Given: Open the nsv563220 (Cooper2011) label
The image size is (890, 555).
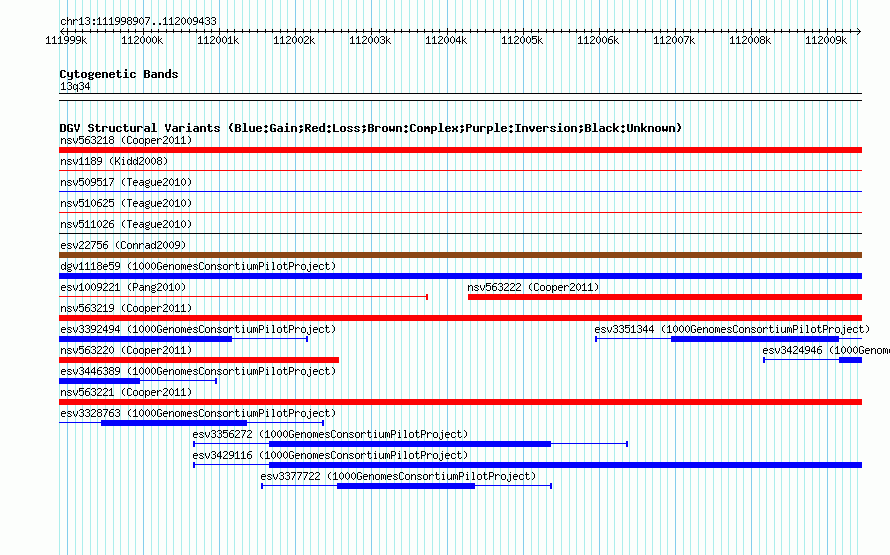Looking at the screenshot, I should 126,351.
